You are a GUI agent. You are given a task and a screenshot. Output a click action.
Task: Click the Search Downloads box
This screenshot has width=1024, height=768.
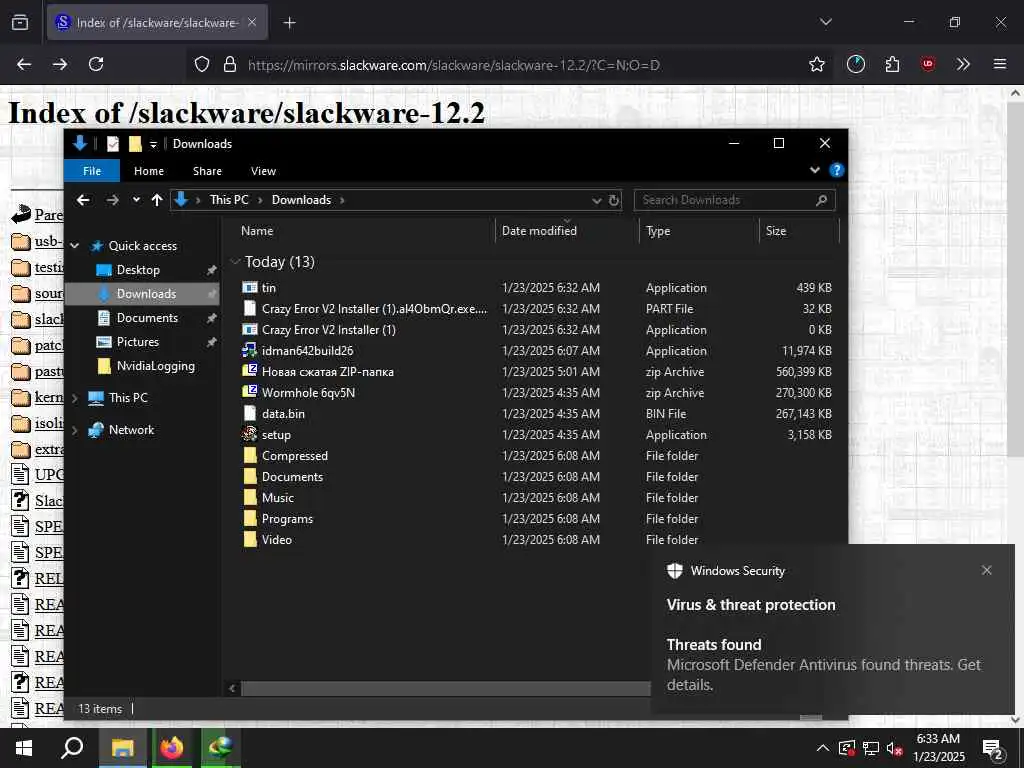coord(734,200)
